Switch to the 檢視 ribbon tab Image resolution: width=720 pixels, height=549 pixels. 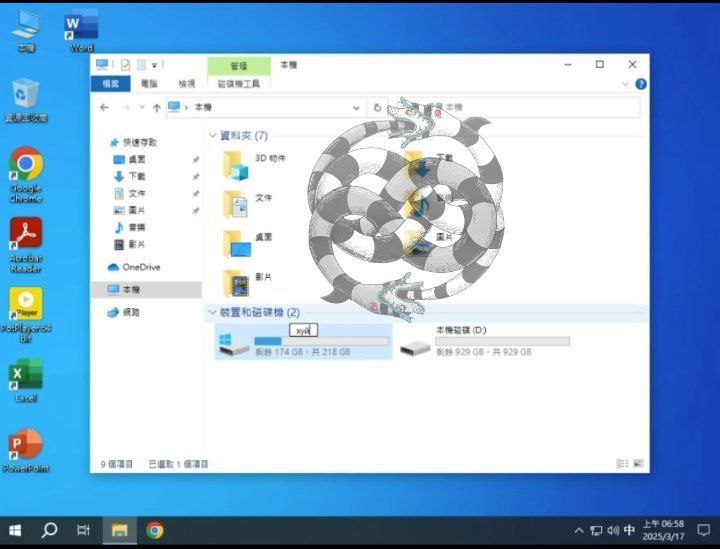click(187, 84)
